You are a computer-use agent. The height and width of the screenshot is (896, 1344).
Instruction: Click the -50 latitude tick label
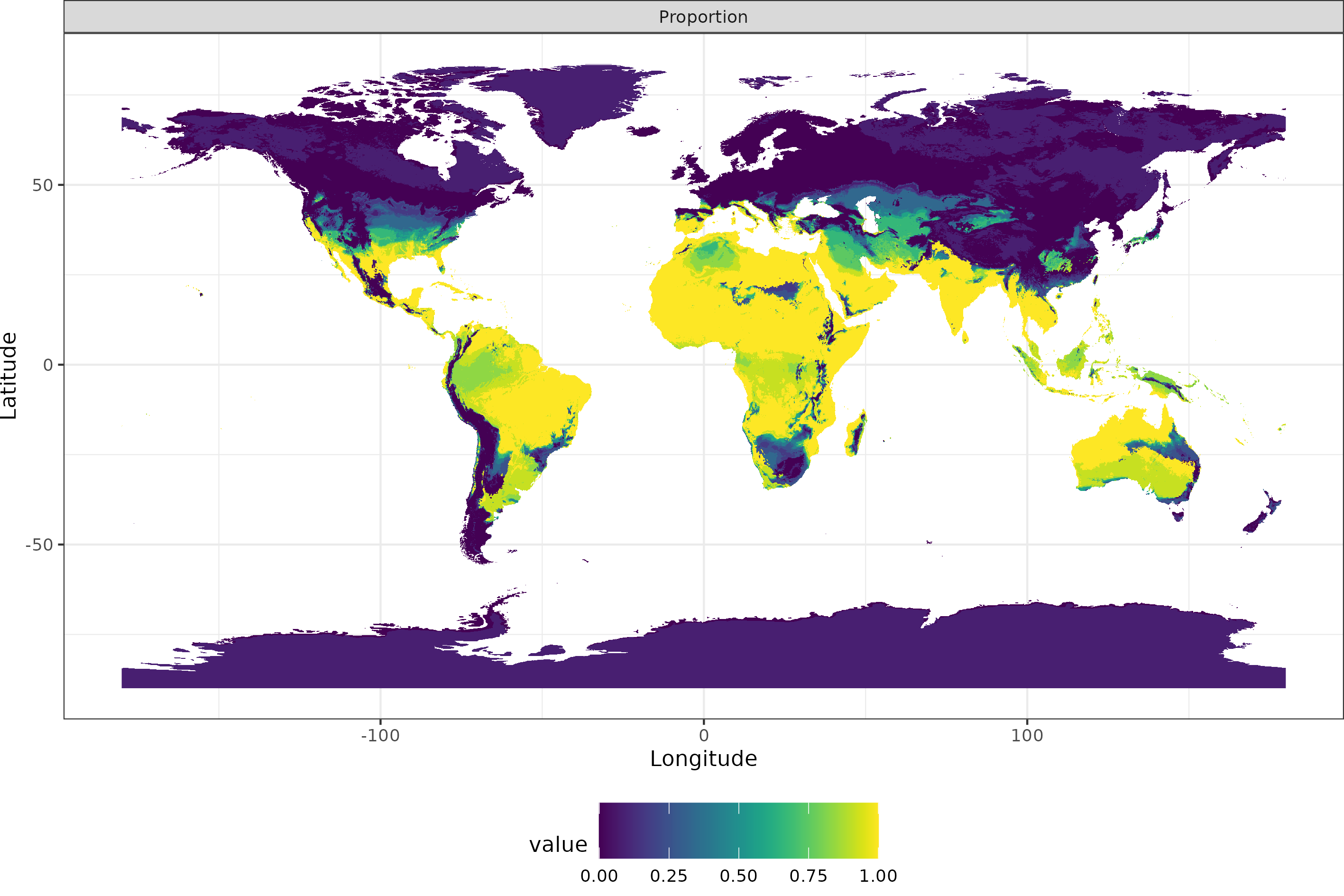click(x=39, y=545)
